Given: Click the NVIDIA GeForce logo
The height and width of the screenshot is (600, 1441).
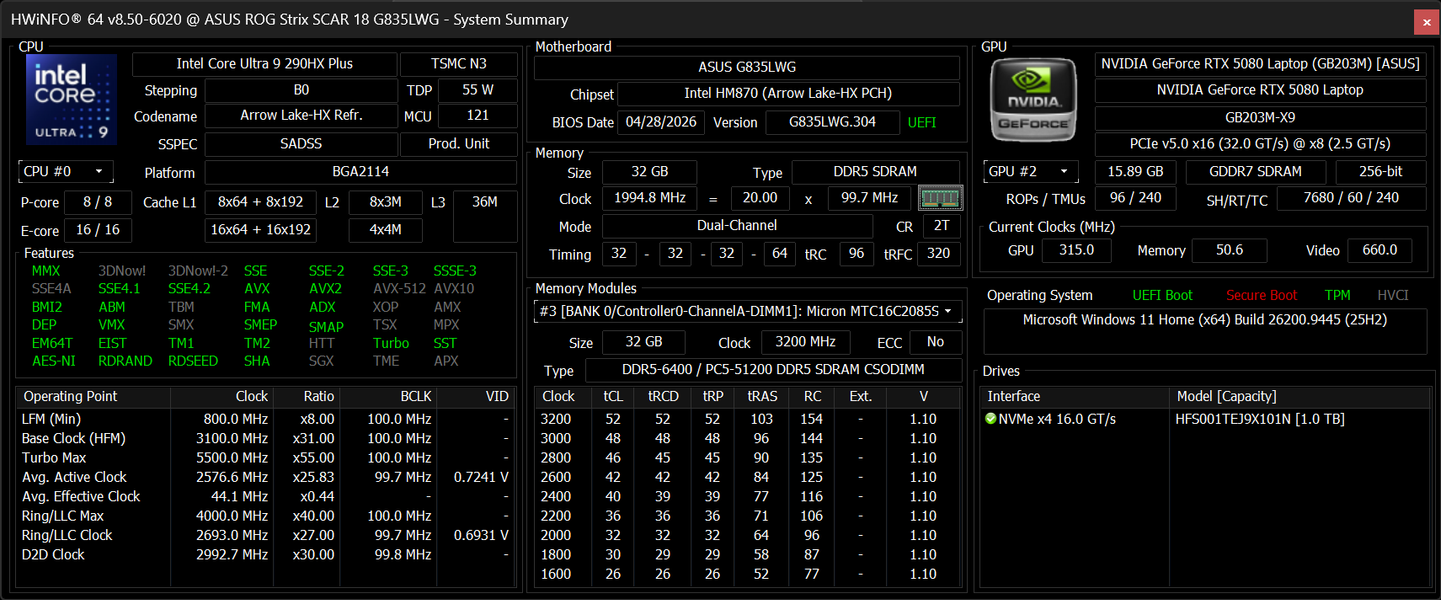Looking at the screenshot, I should pos(1034,99).
